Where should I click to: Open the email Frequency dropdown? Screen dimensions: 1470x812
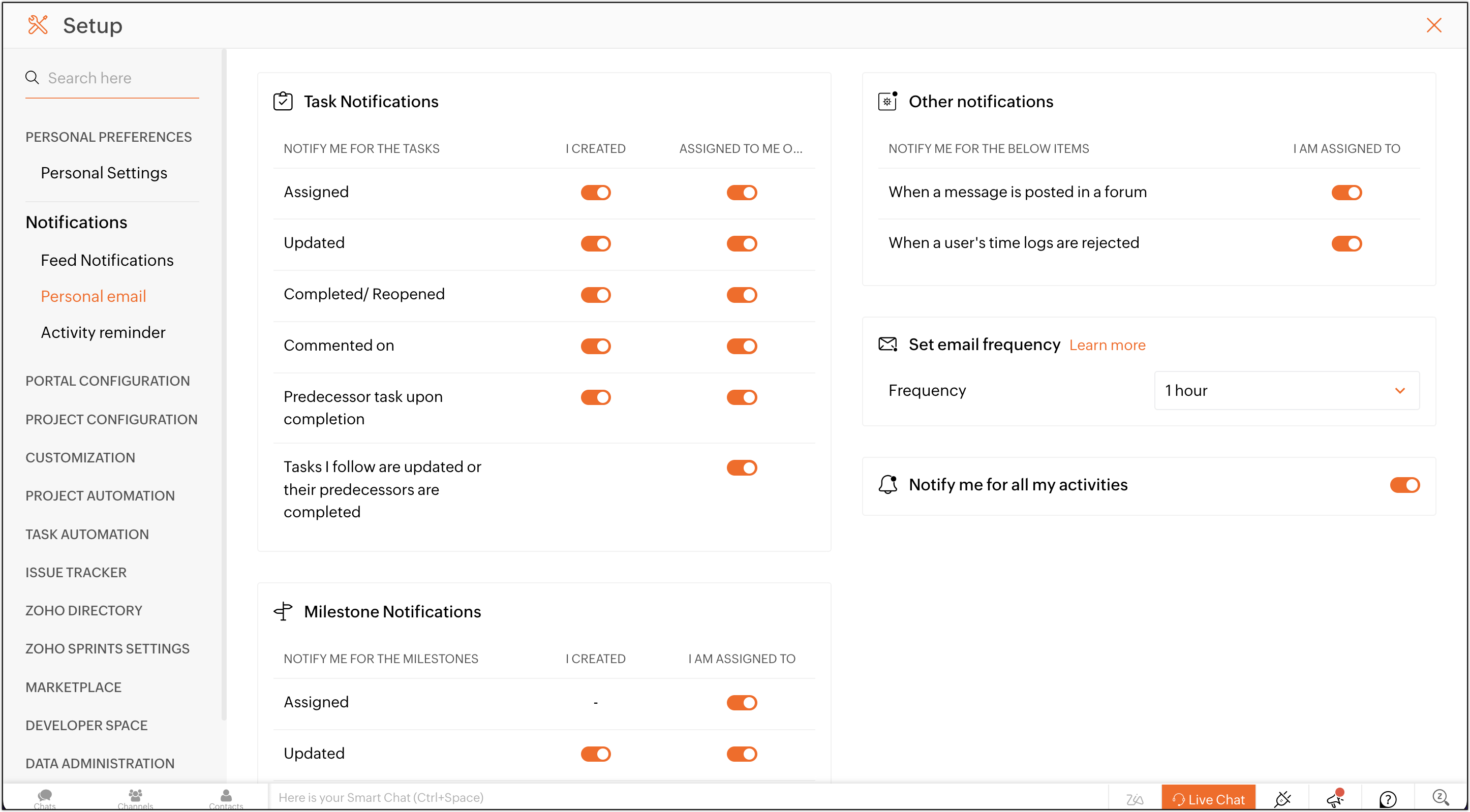point(1286,390)
